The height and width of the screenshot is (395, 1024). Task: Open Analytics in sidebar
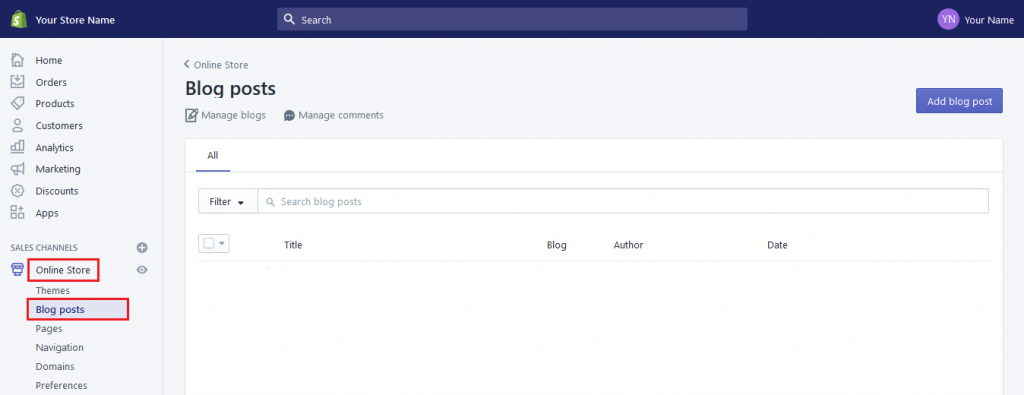point(54,148)
